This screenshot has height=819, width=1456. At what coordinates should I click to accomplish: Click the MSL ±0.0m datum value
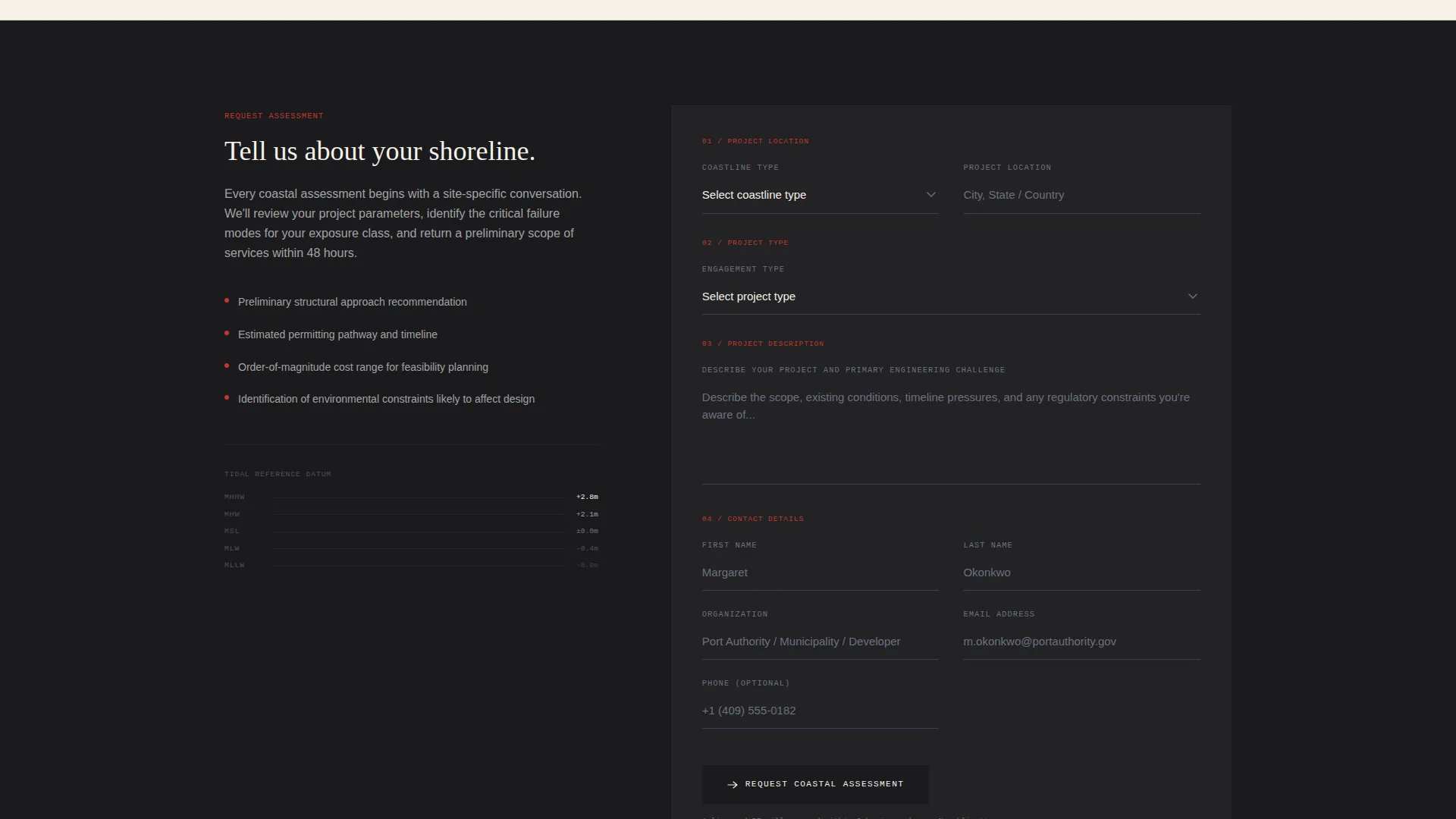(587, 531)
